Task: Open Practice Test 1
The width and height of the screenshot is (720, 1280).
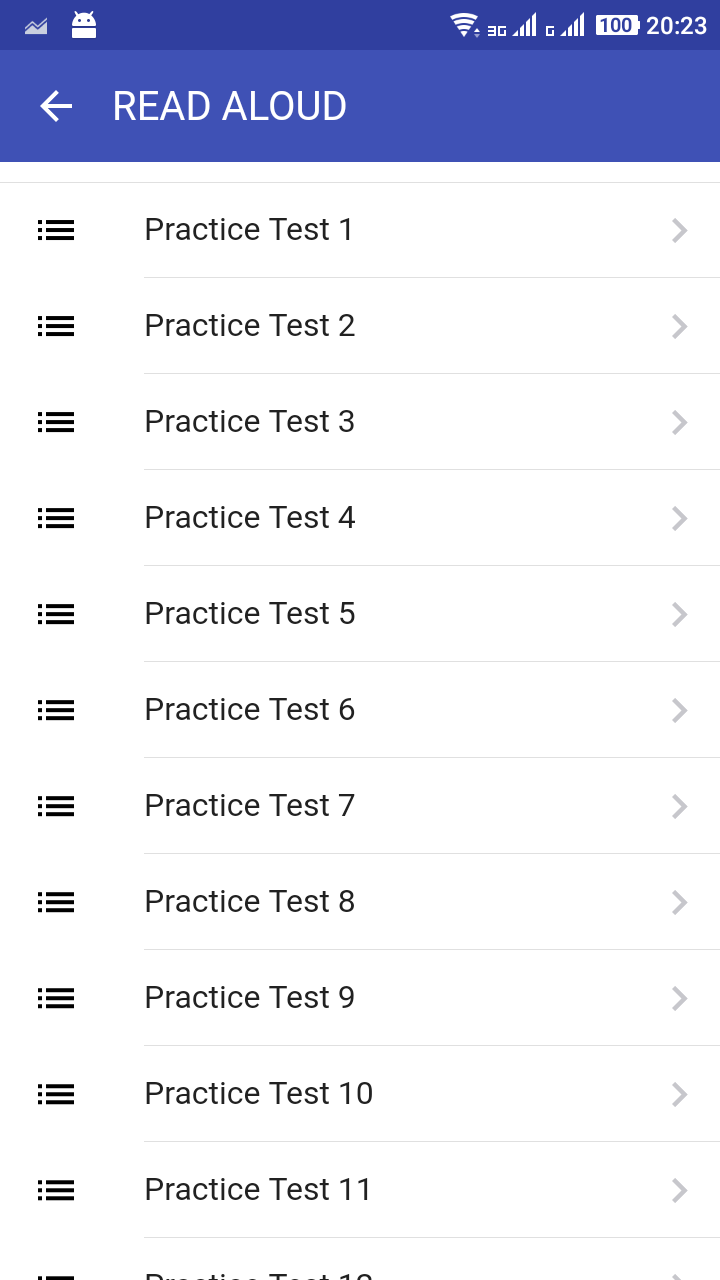Action: (249, 230)
